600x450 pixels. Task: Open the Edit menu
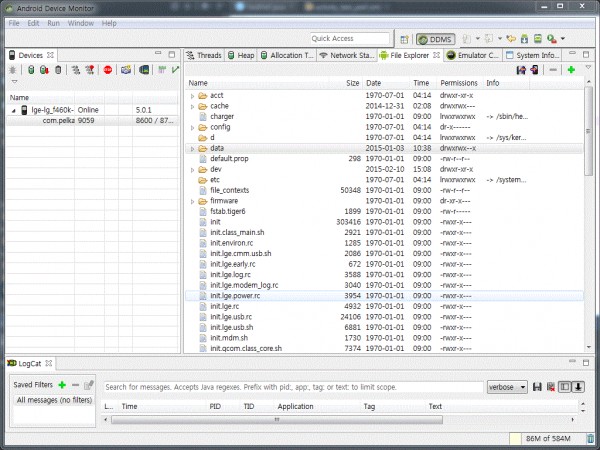click(x=33, y=23)
